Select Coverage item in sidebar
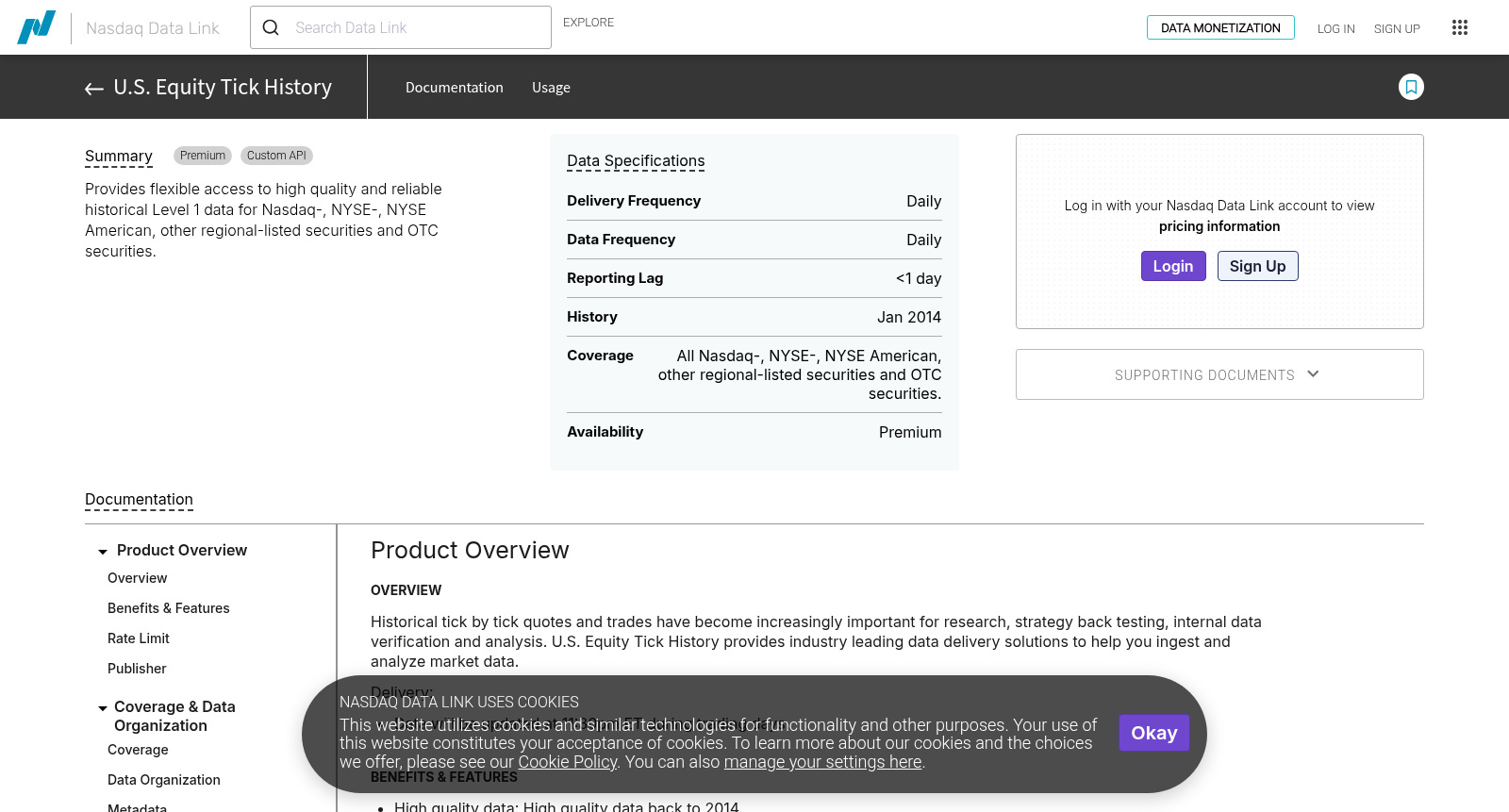The height and width of the screenshot is (812, 1509). [x=138, y=750]
